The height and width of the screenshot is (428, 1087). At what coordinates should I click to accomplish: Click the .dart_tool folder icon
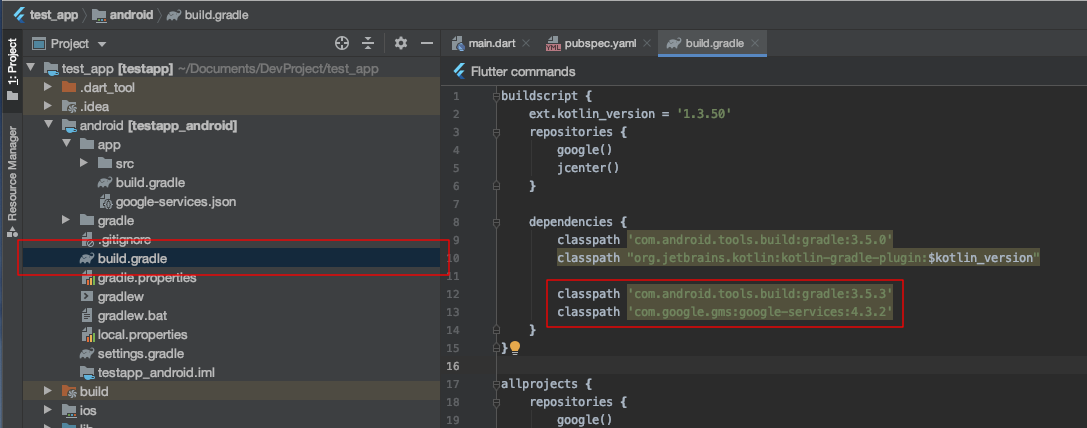[69, 87]
